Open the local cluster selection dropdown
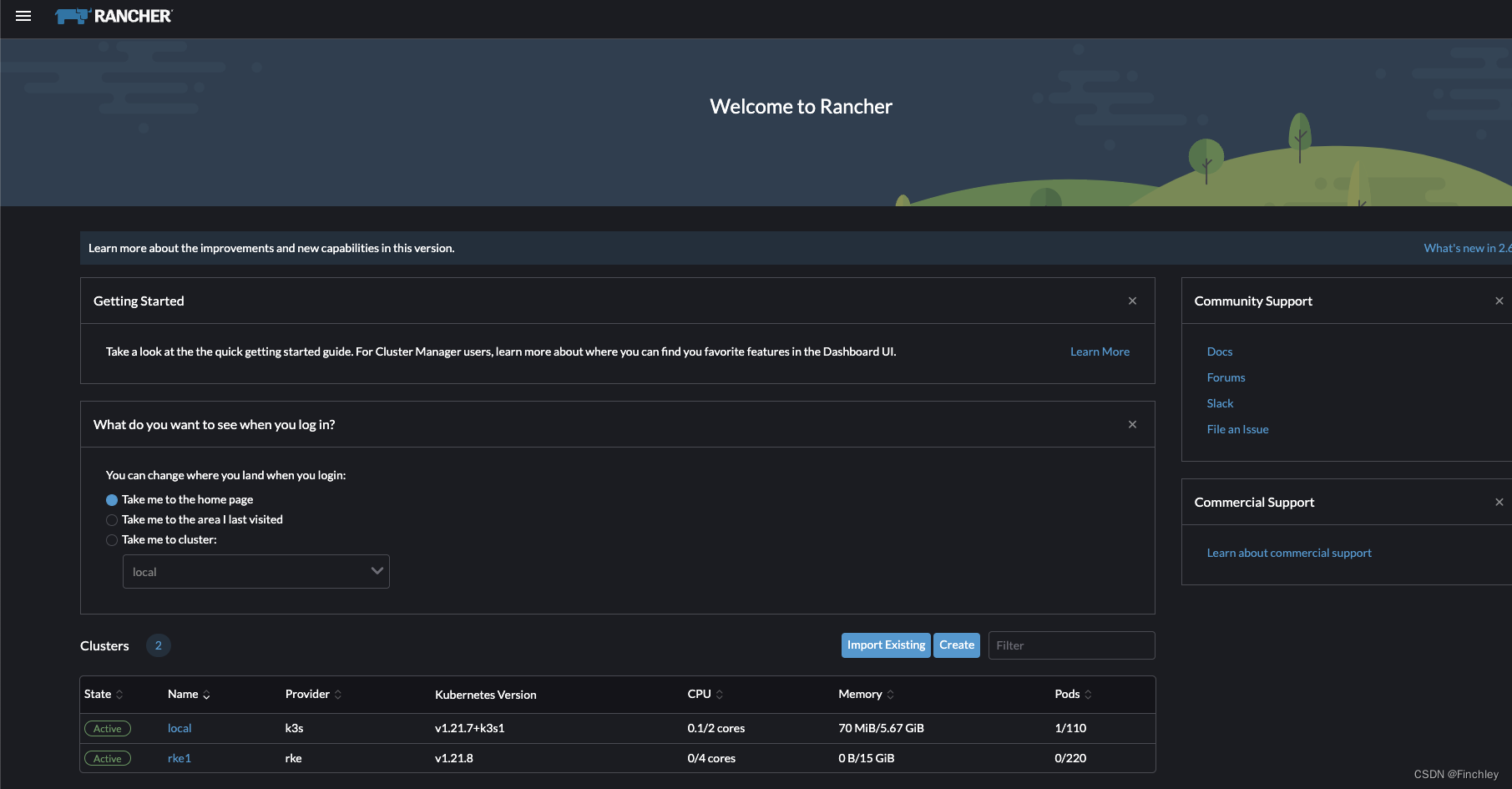Viewport: 1512px width, 789px height. pyautogui.click(x=255, y=571)
